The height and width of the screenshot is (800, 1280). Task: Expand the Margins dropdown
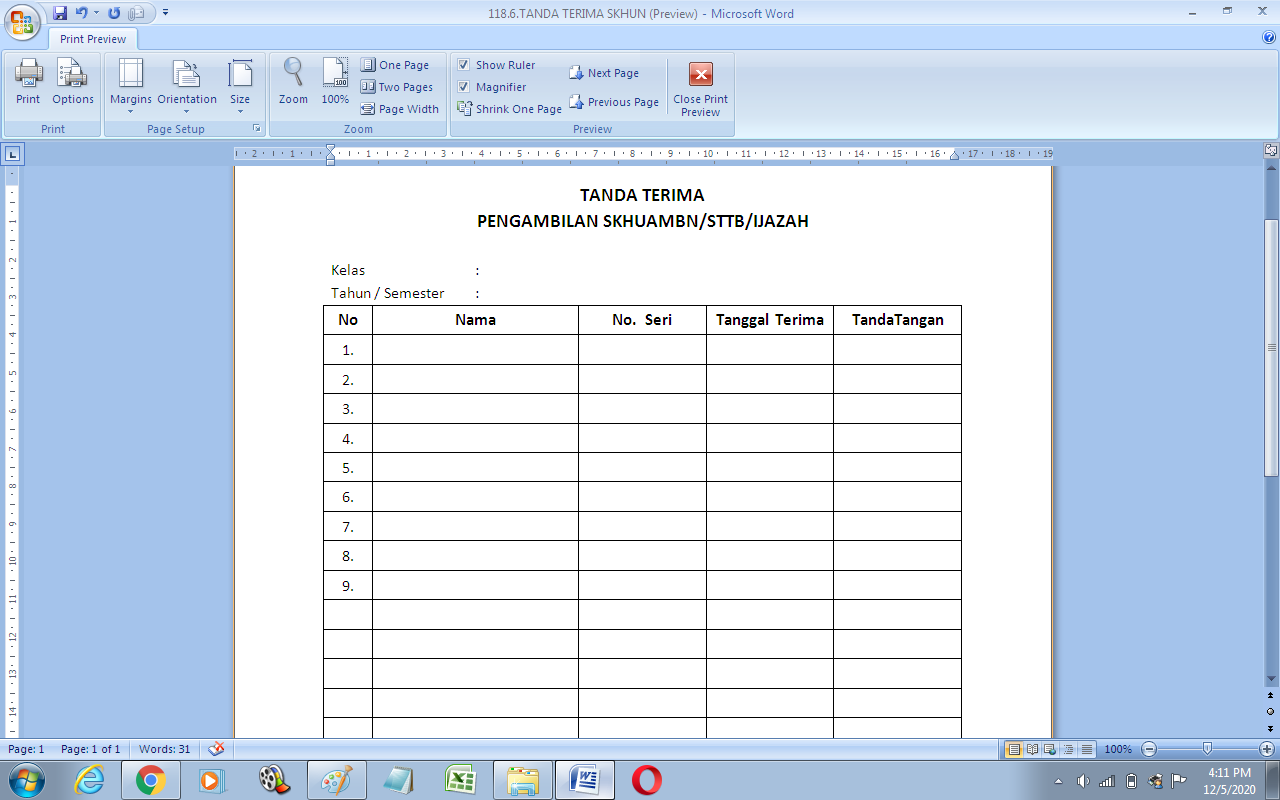(x=131, y=86)
